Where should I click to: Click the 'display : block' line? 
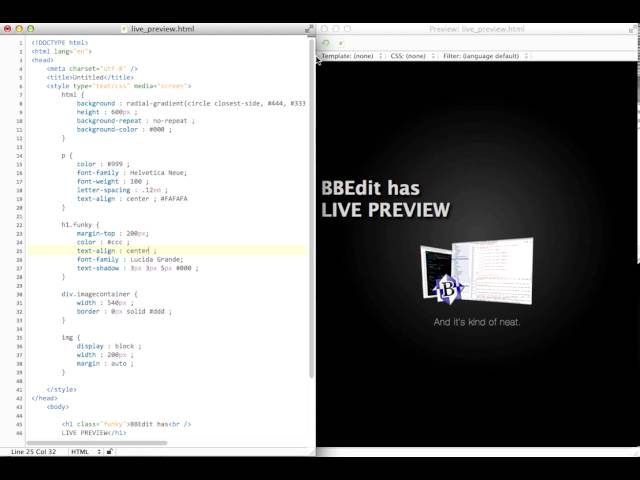(x=109, y=346)
